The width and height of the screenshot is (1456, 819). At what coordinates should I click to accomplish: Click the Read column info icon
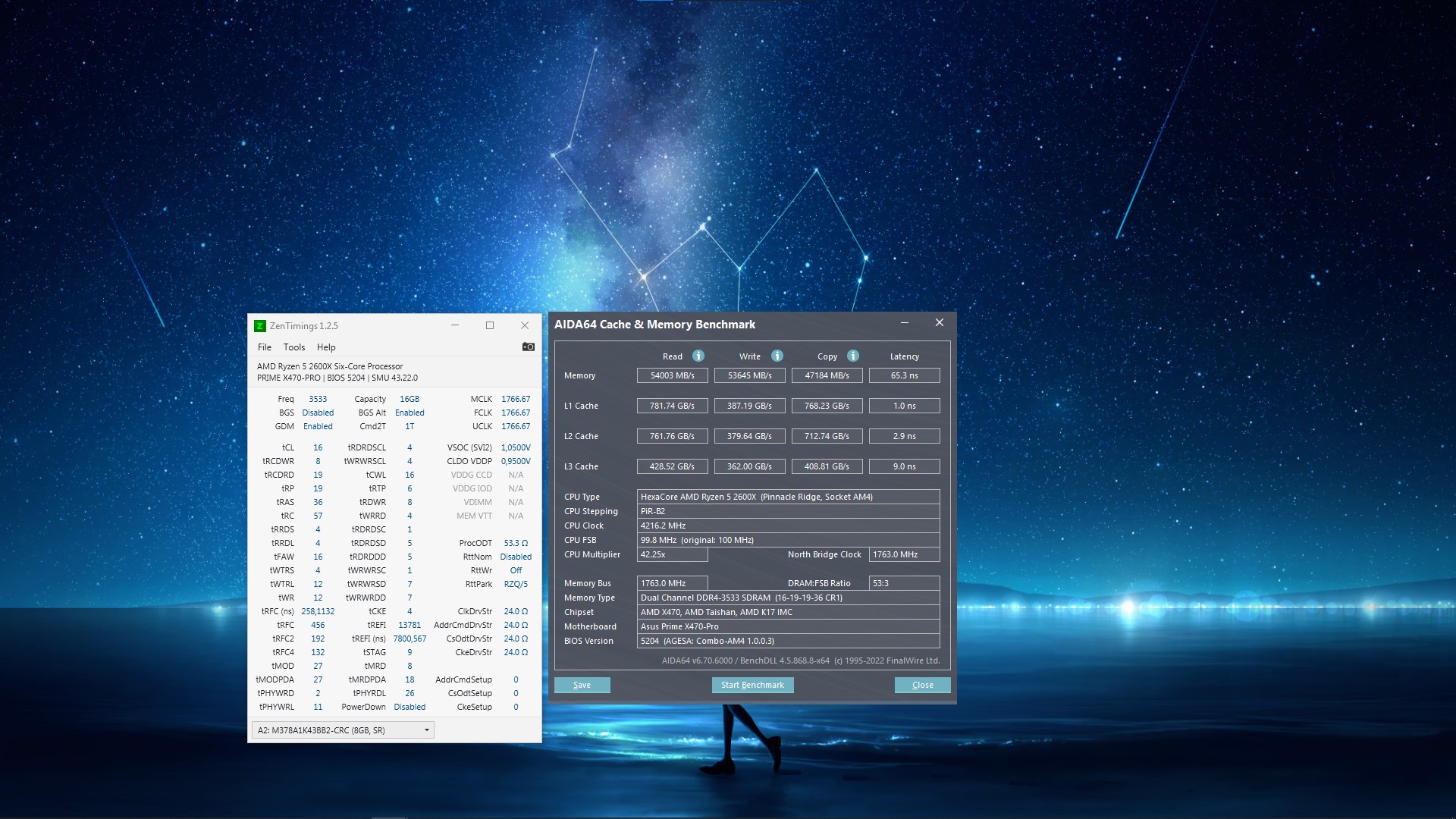coord(698,356)
